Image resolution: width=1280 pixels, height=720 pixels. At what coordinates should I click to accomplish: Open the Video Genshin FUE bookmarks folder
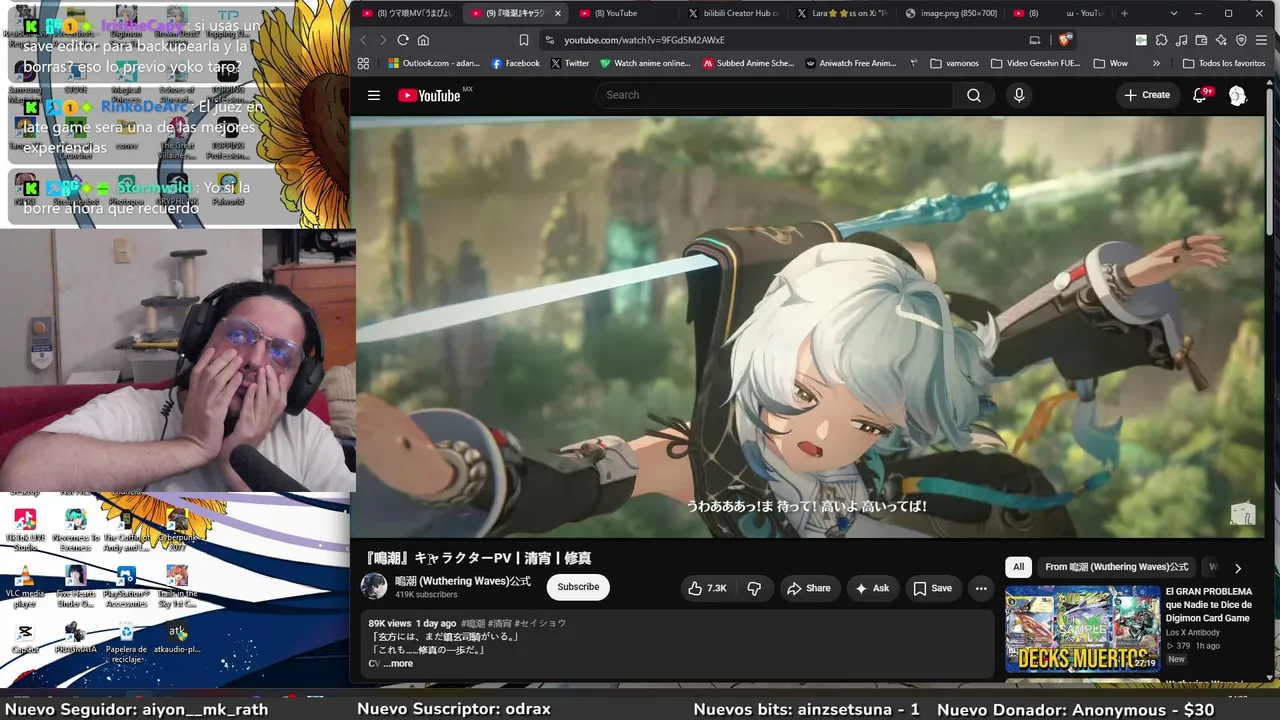pos(1036,63)
